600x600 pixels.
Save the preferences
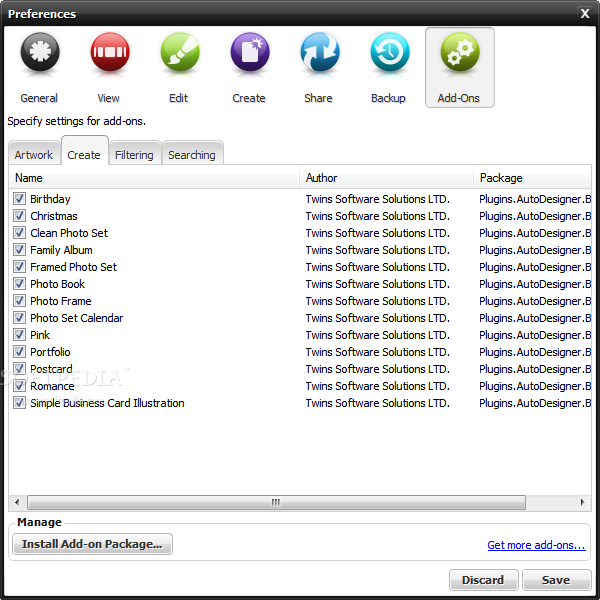coord(556,580)
